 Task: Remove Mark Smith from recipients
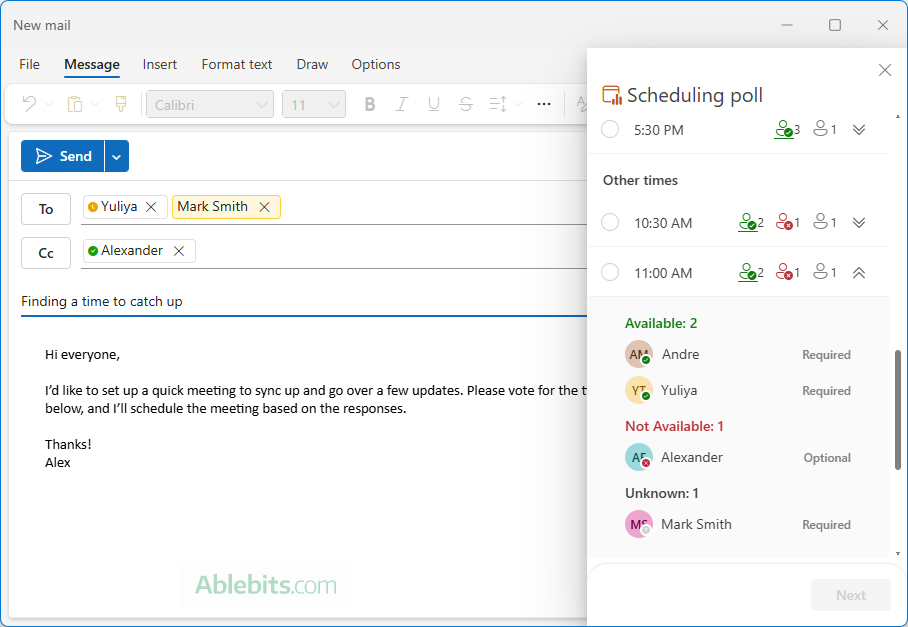[x=264, y=206]
